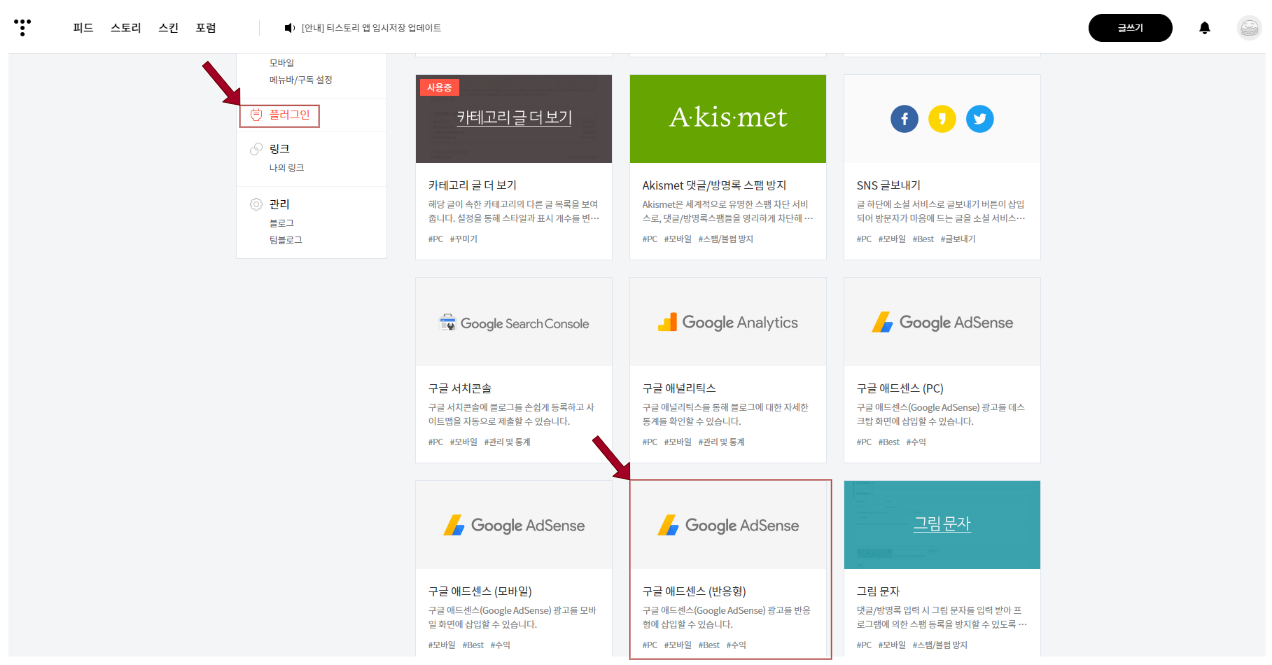Select 플러그인 in the sidebar
The image size is (1272, 665).
290,115
